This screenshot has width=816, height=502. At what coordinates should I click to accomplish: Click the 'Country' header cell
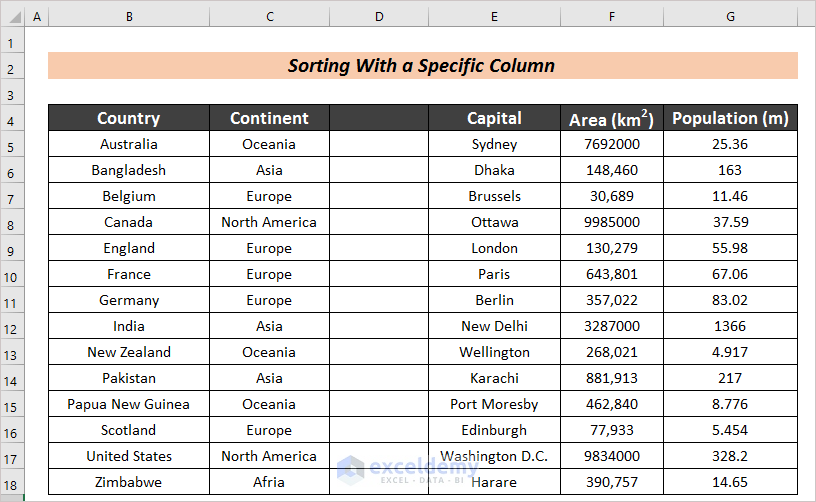pos(129,118)
